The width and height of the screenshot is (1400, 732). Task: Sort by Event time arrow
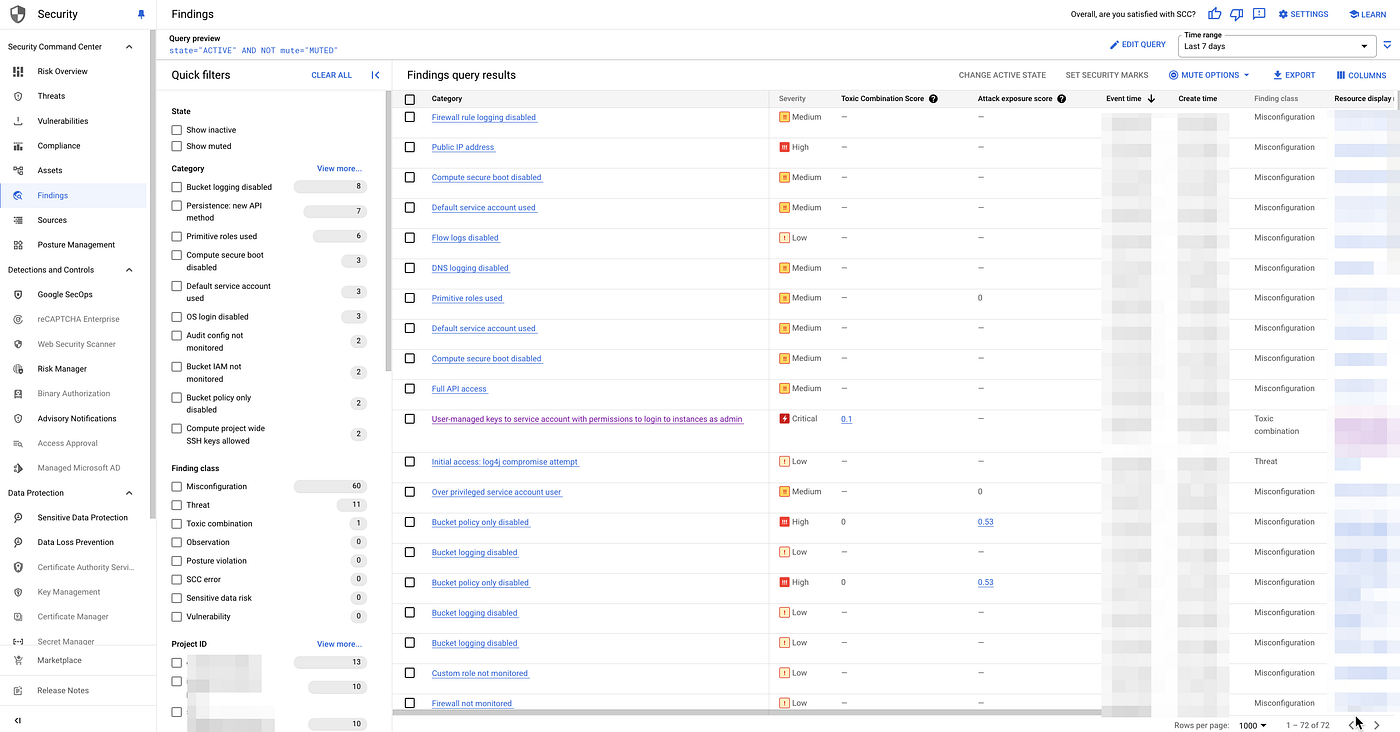[x=1151, y=99]
